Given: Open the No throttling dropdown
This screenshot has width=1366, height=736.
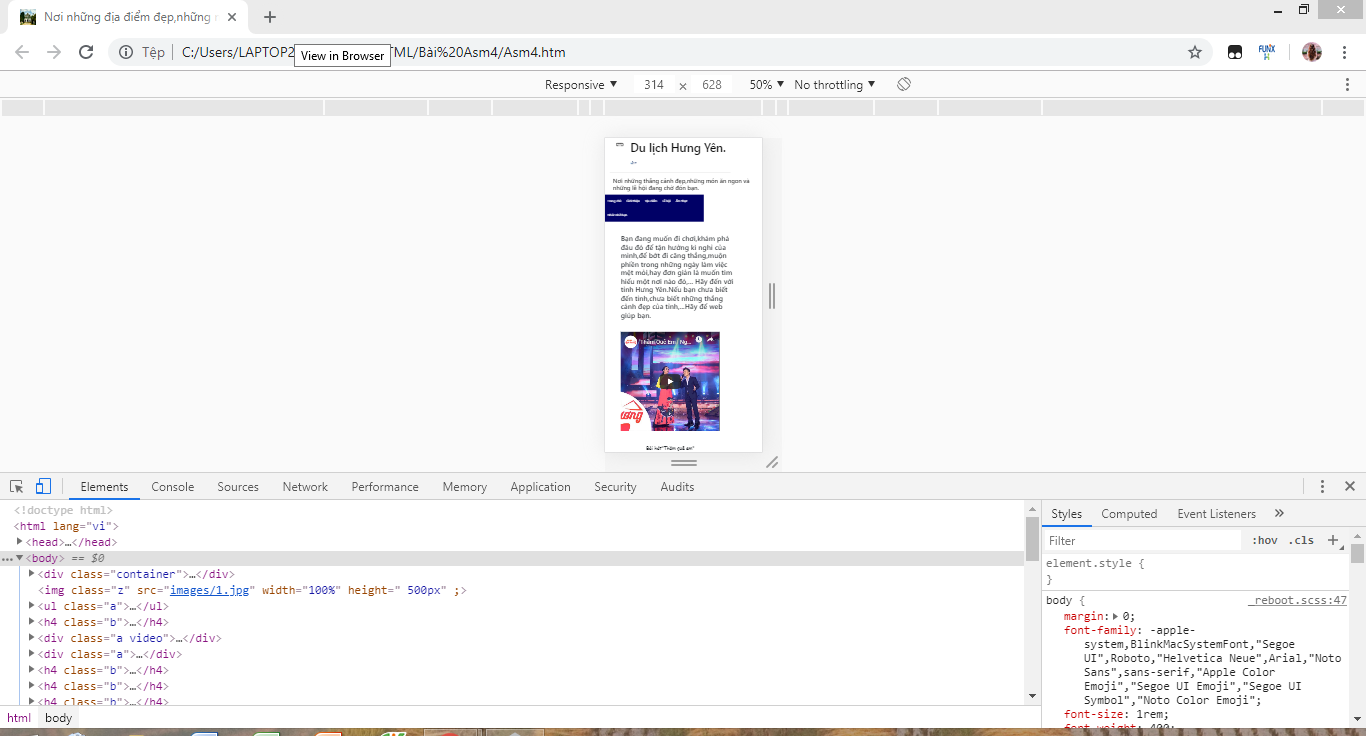Looking at the screenshot, I should (834, 85).
